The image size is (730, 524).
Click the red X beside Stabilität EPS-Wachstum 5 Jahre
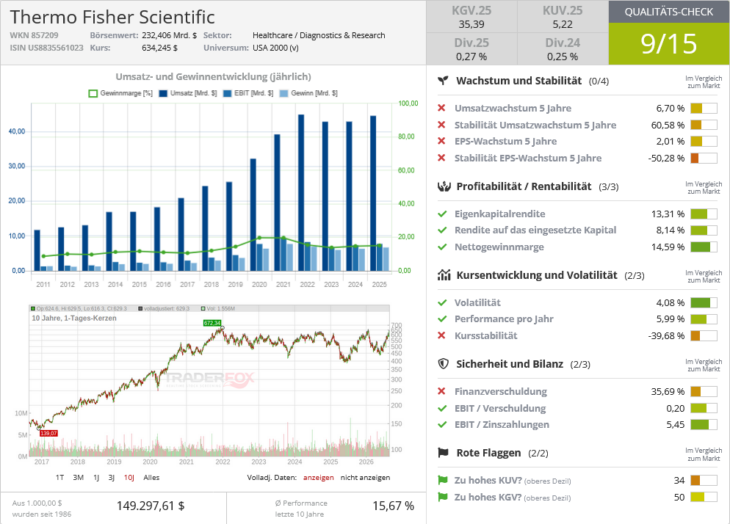442,158
